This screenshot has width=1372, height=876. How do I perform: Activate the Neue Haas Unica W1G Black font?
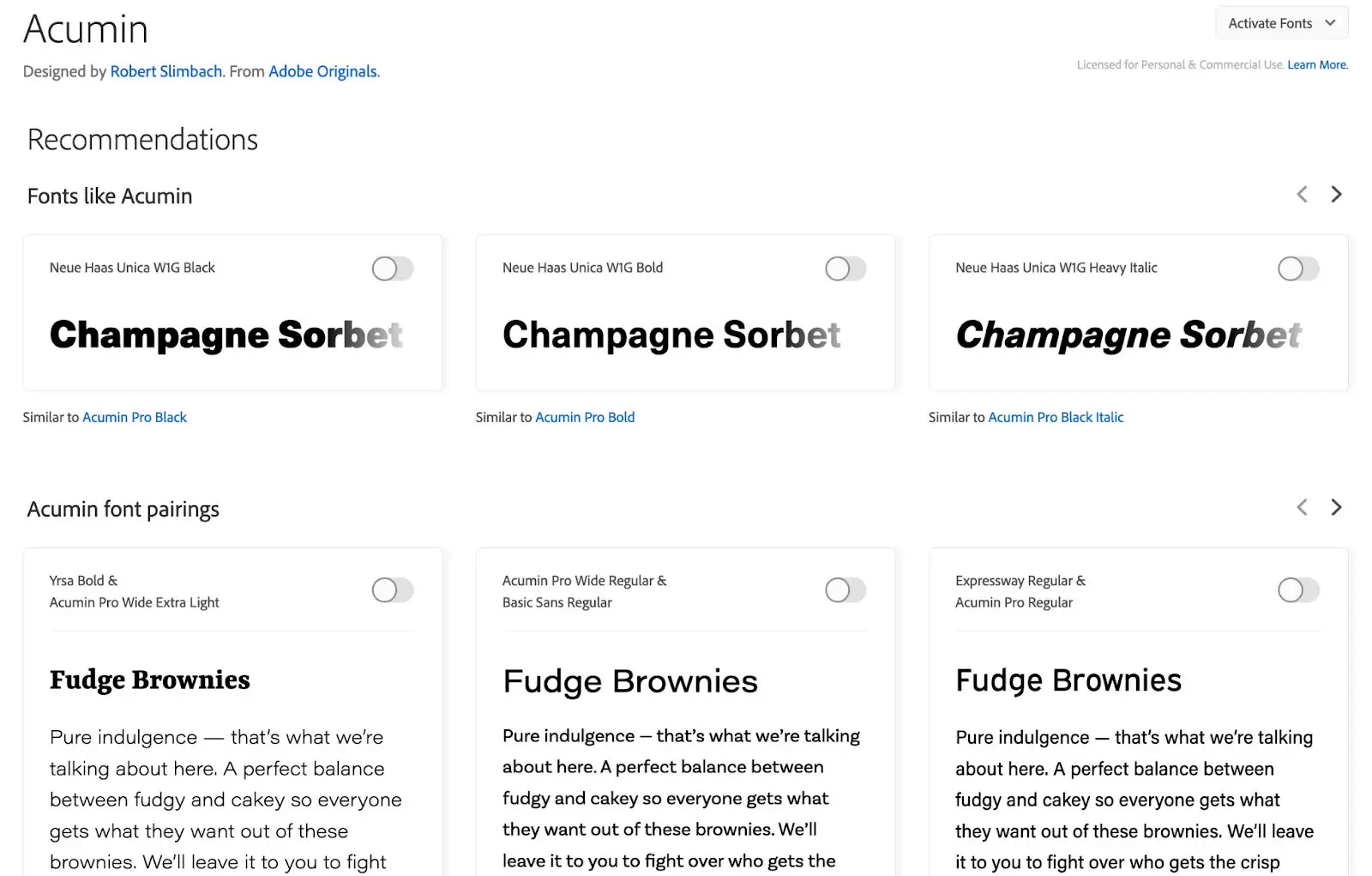point(392,269)
